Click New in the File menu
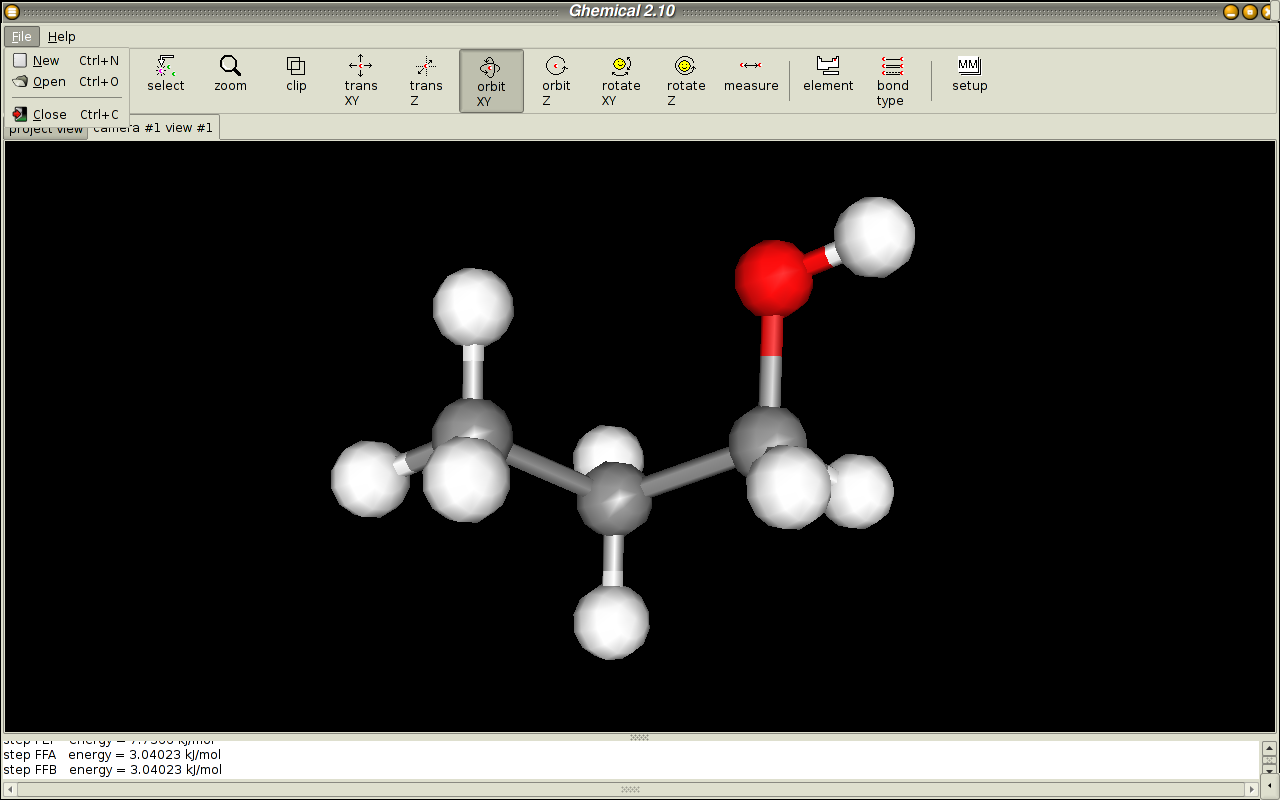The image size is (1280, 800). (x=46, y=60)
